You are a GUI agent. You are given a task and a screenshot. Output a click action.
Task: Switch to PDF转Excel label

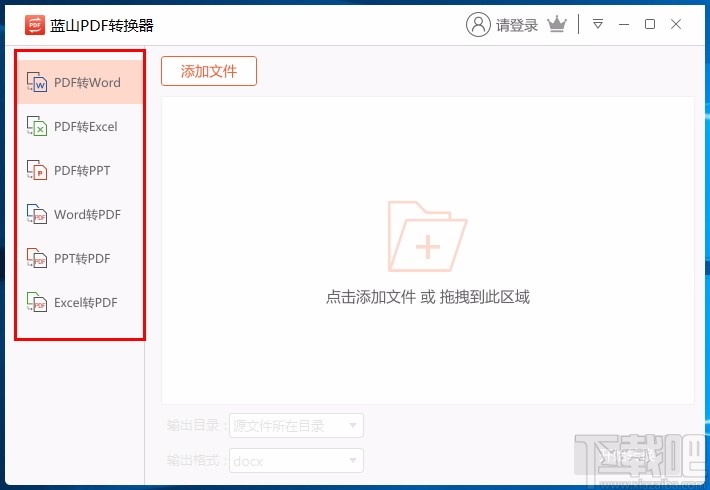coord(86,126)
